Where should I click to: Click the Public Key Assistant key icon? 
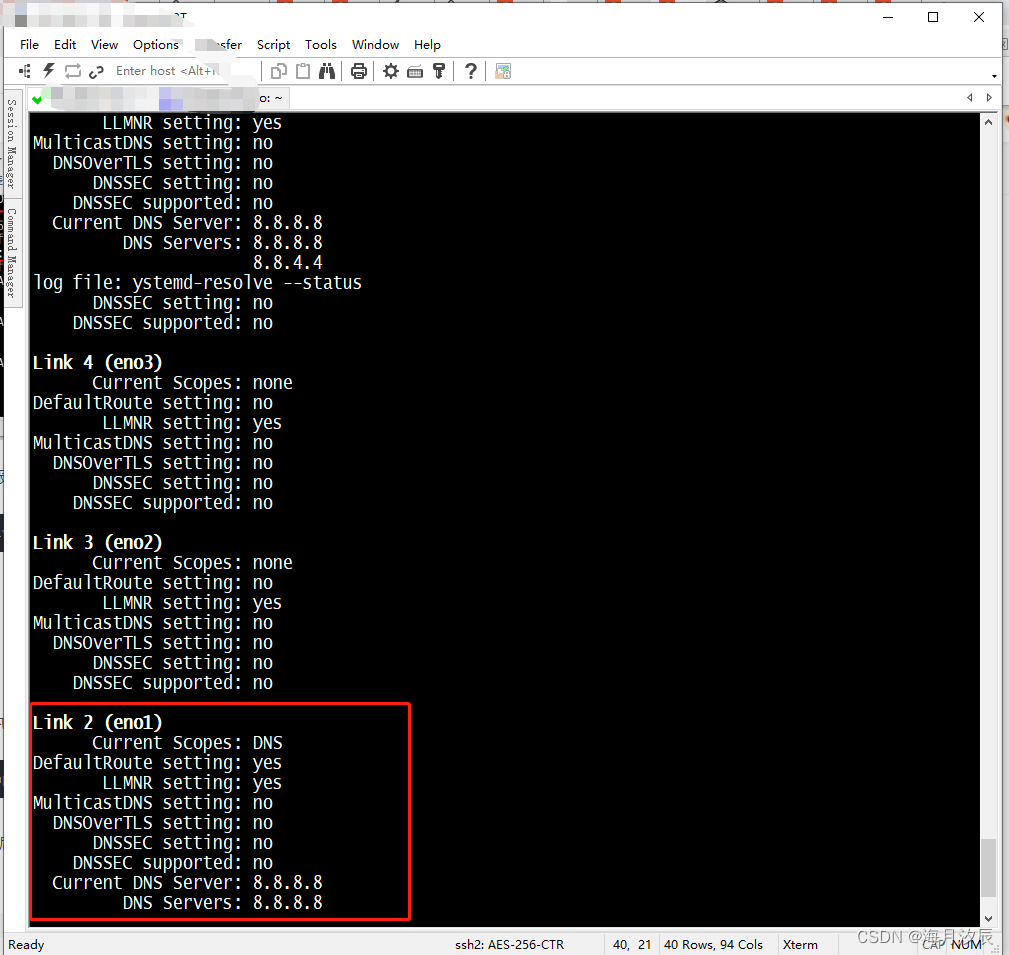(x=439, y=71)
